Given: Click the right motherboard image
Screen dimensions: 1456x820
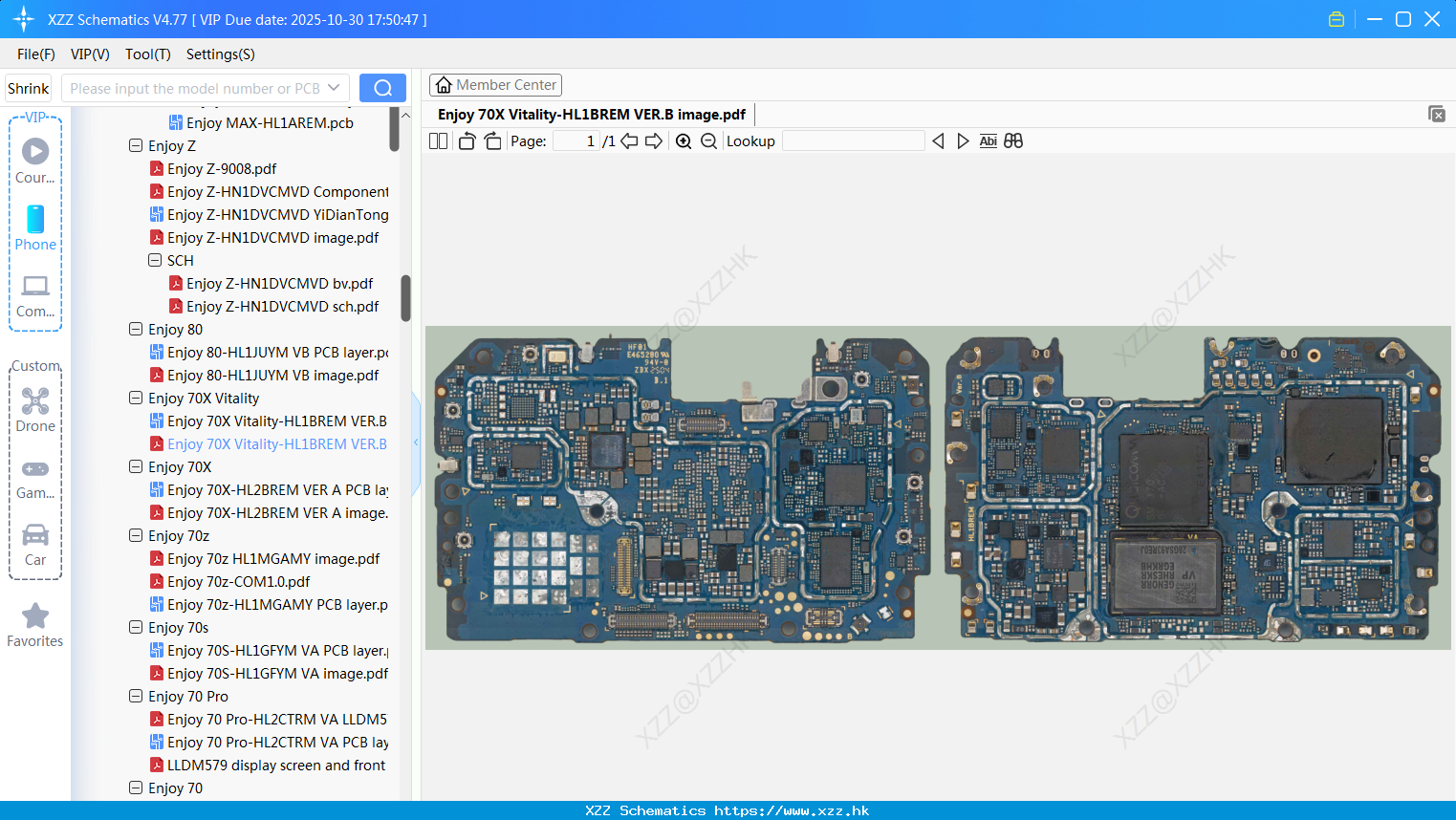Looking at the screenshot, I should point(1193,487).
